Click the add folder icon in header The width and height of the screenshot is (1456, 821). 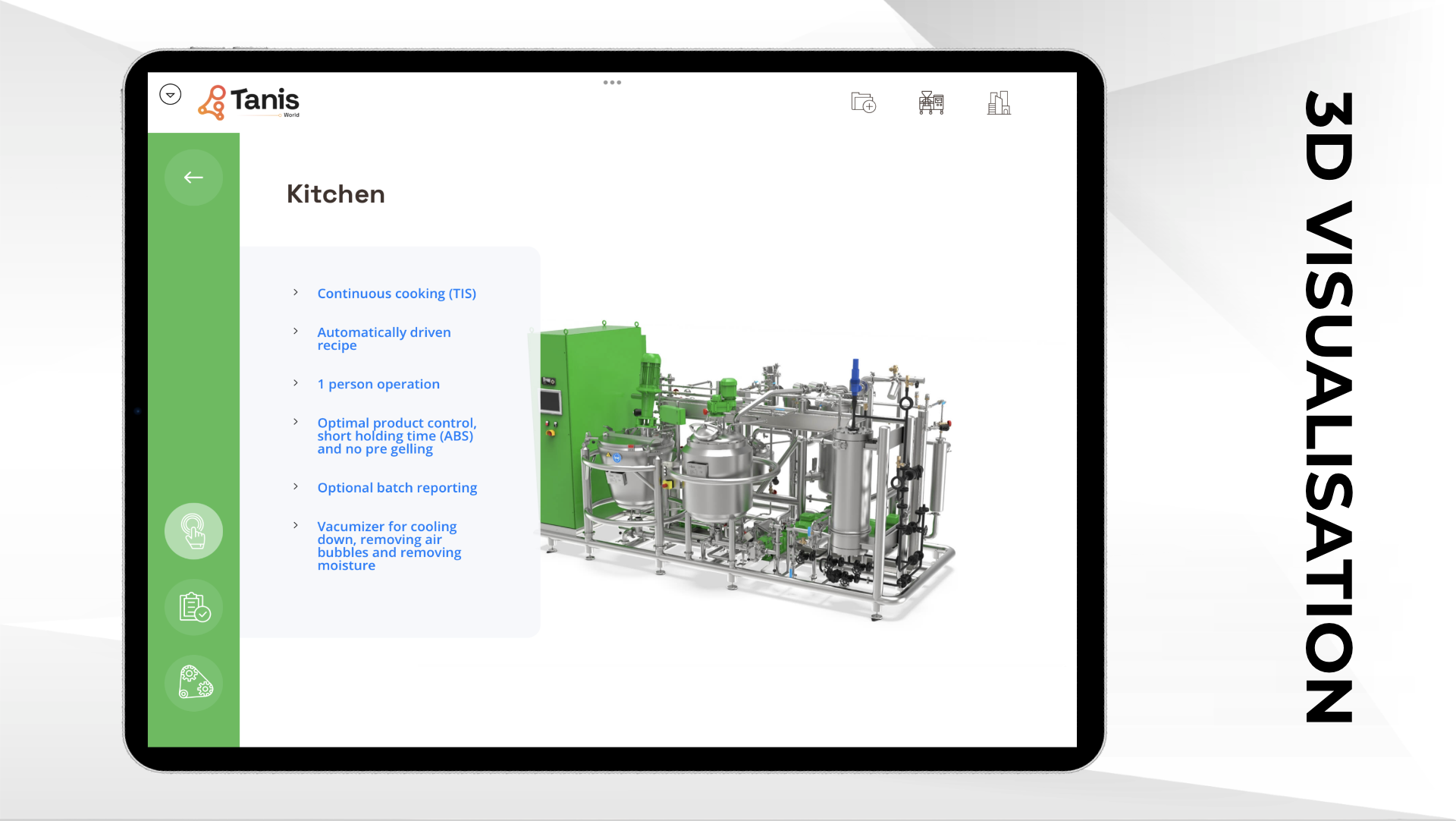(863, 102)
